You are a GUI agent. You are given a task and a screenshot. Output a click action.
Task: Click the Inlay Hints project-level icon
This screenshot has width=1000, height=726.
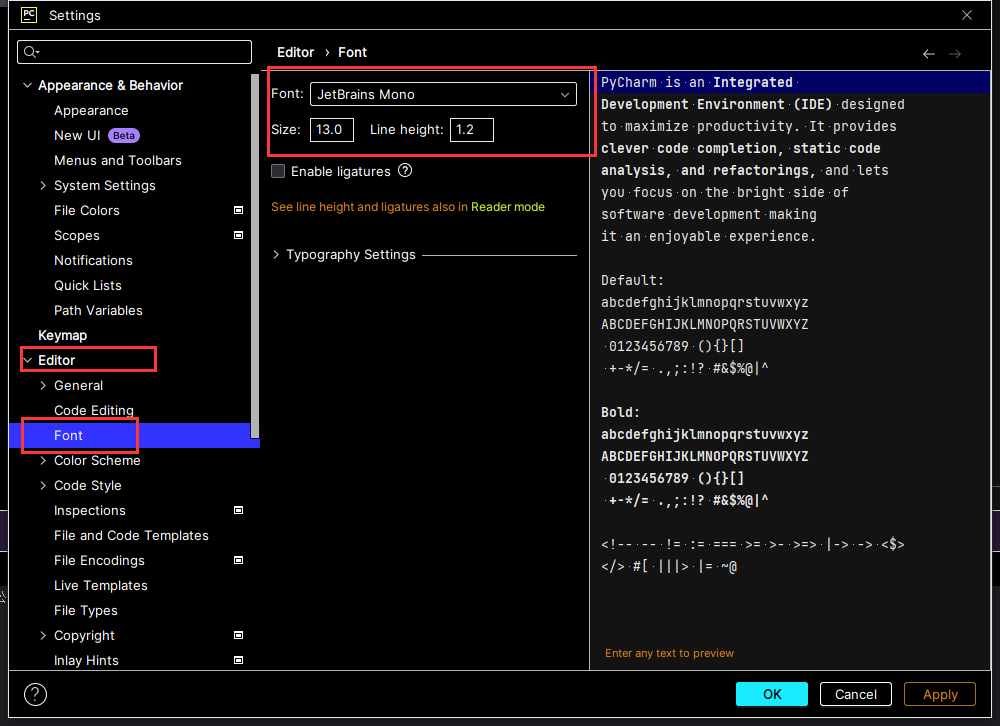239,660
